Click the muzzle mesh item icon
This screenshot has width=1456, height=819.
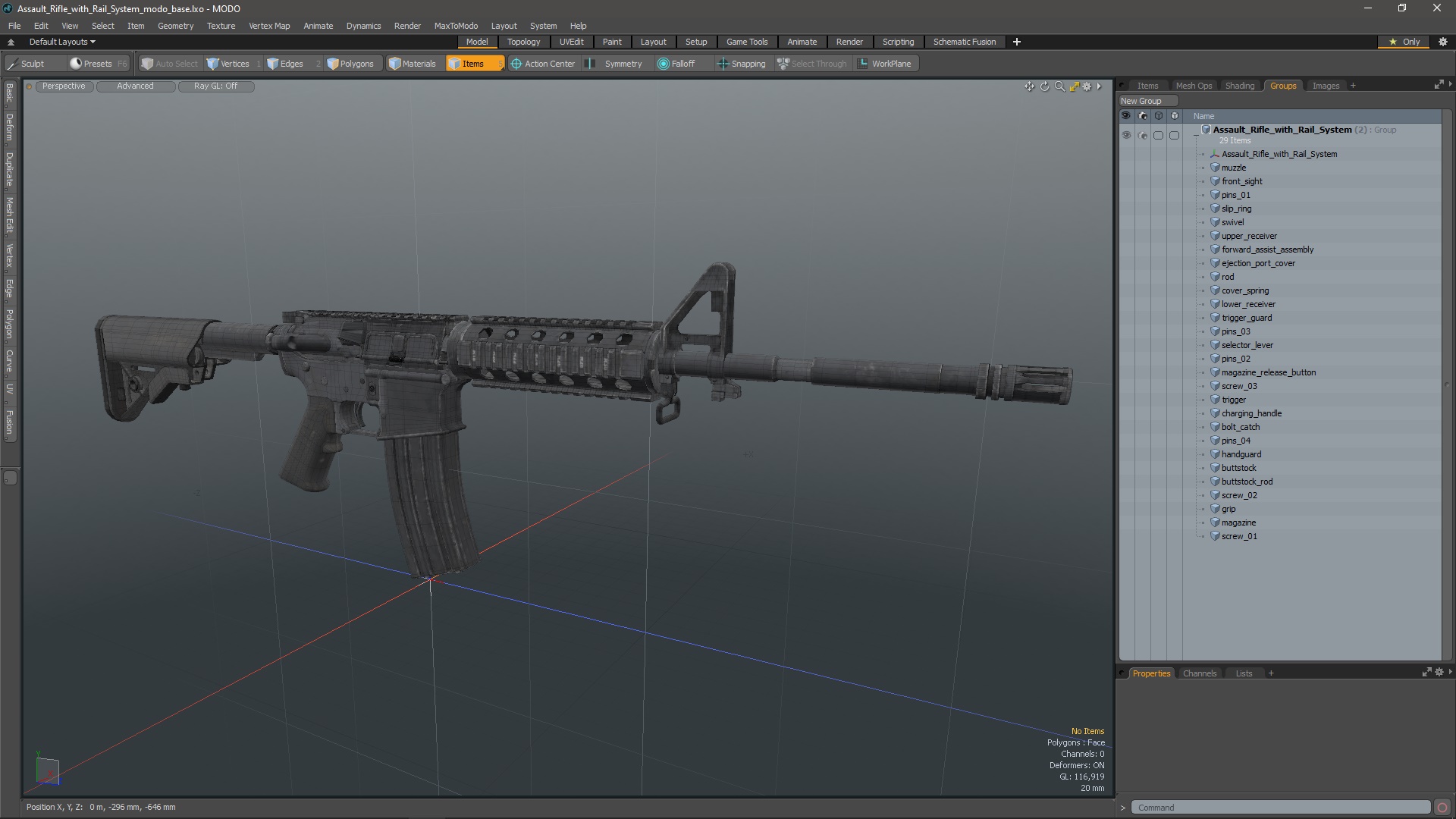(x=1215, y=168)
